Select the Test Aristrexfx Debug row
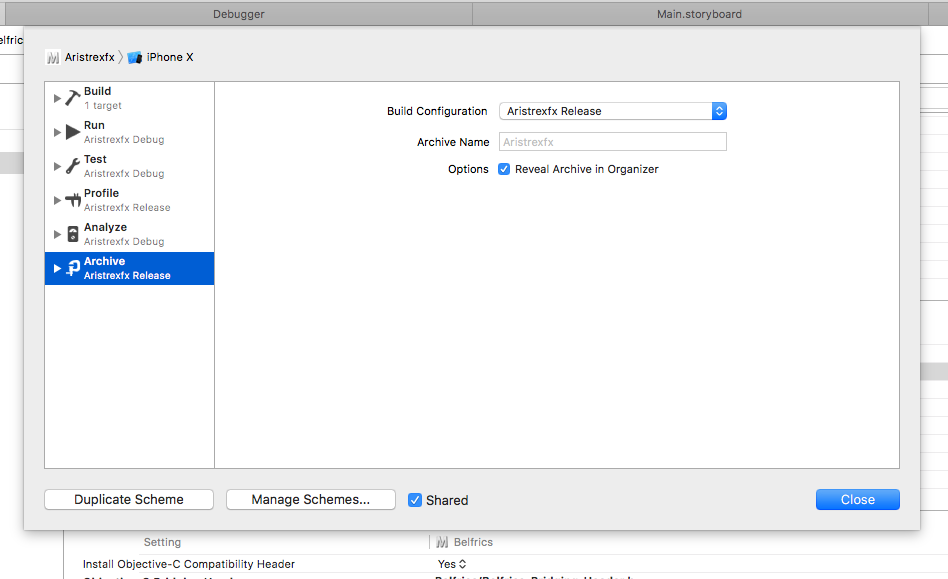The width and height of the screenshot is (948, 579). [129, 166]
